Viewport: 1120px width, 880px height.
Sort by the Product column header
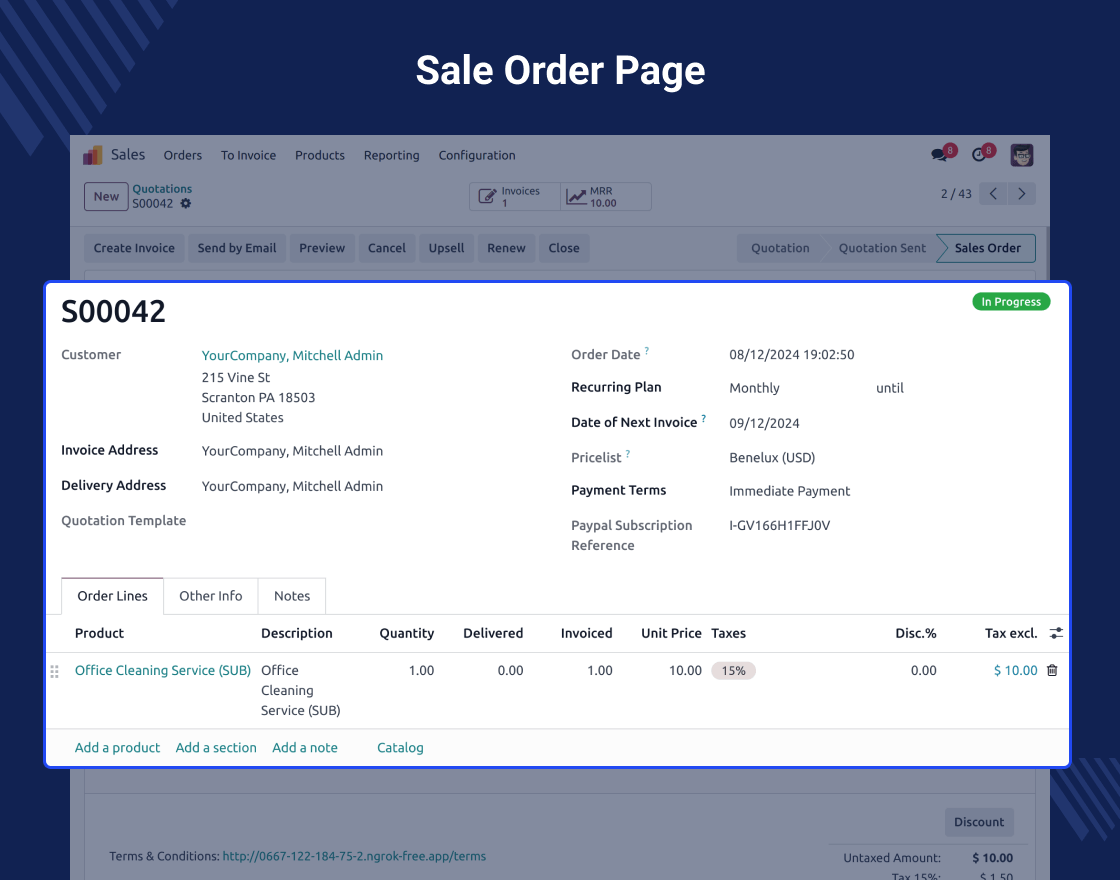coord(99,633)
